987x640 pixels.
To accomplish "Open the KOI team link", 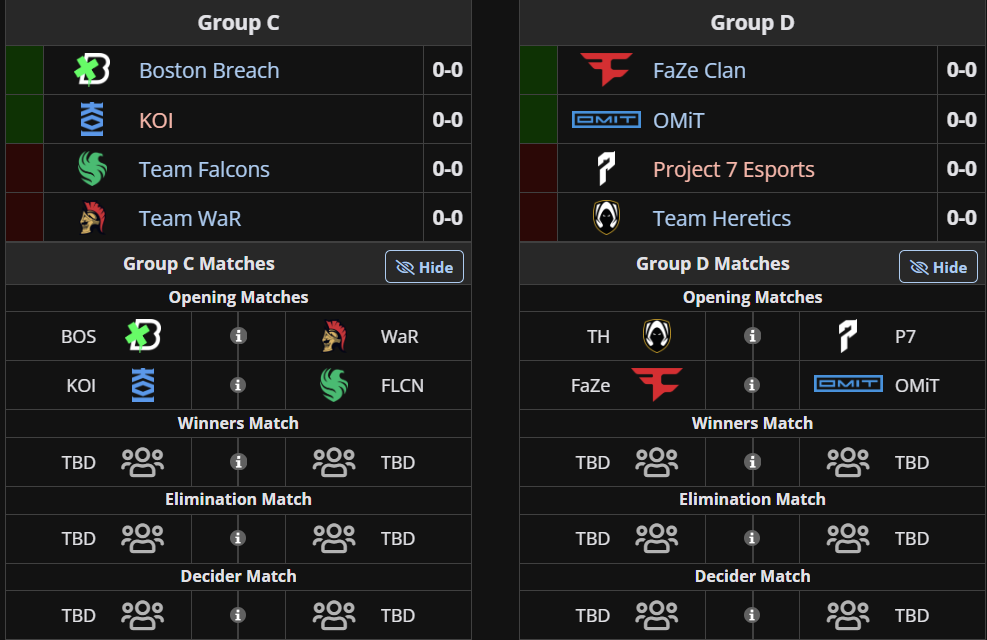I will [x=156, y=120].
